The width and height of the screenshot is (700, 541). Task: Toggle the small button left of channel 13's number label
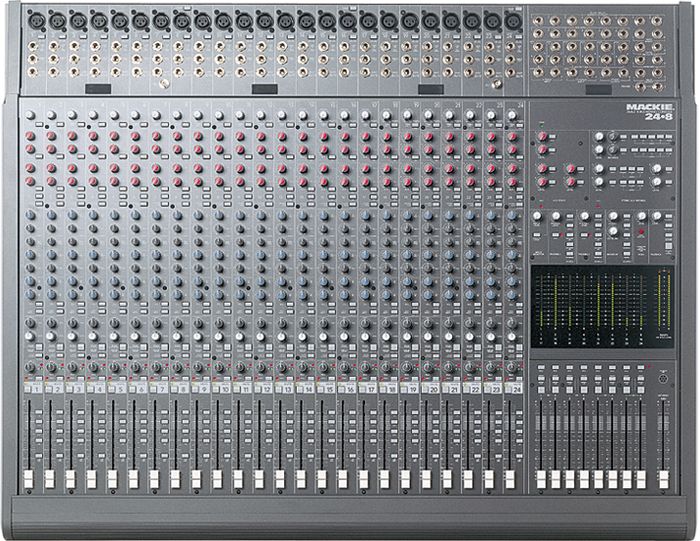point(279,389)
